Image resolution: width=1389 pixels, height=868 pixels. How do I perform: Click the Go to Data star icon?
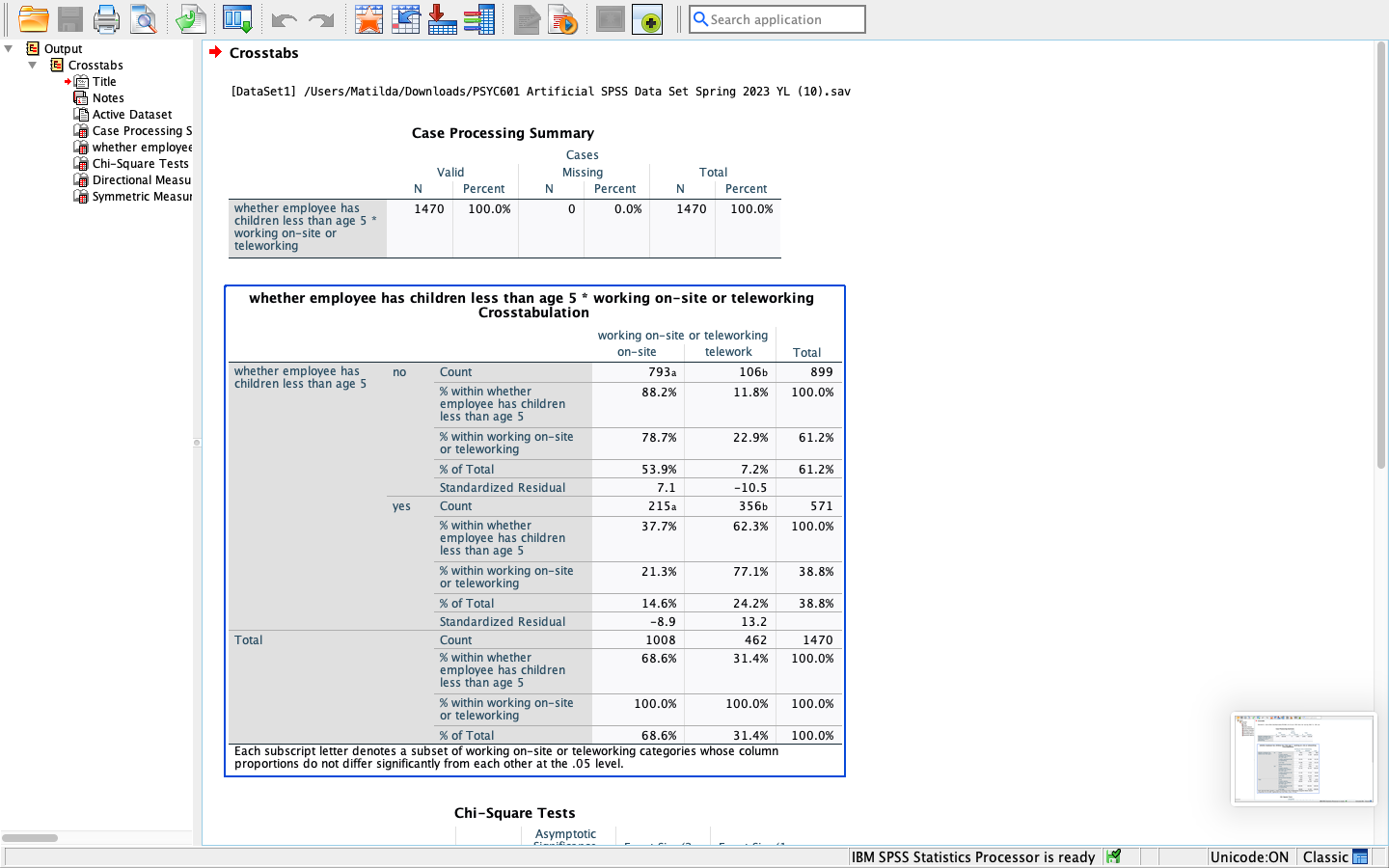coord(368,19)
